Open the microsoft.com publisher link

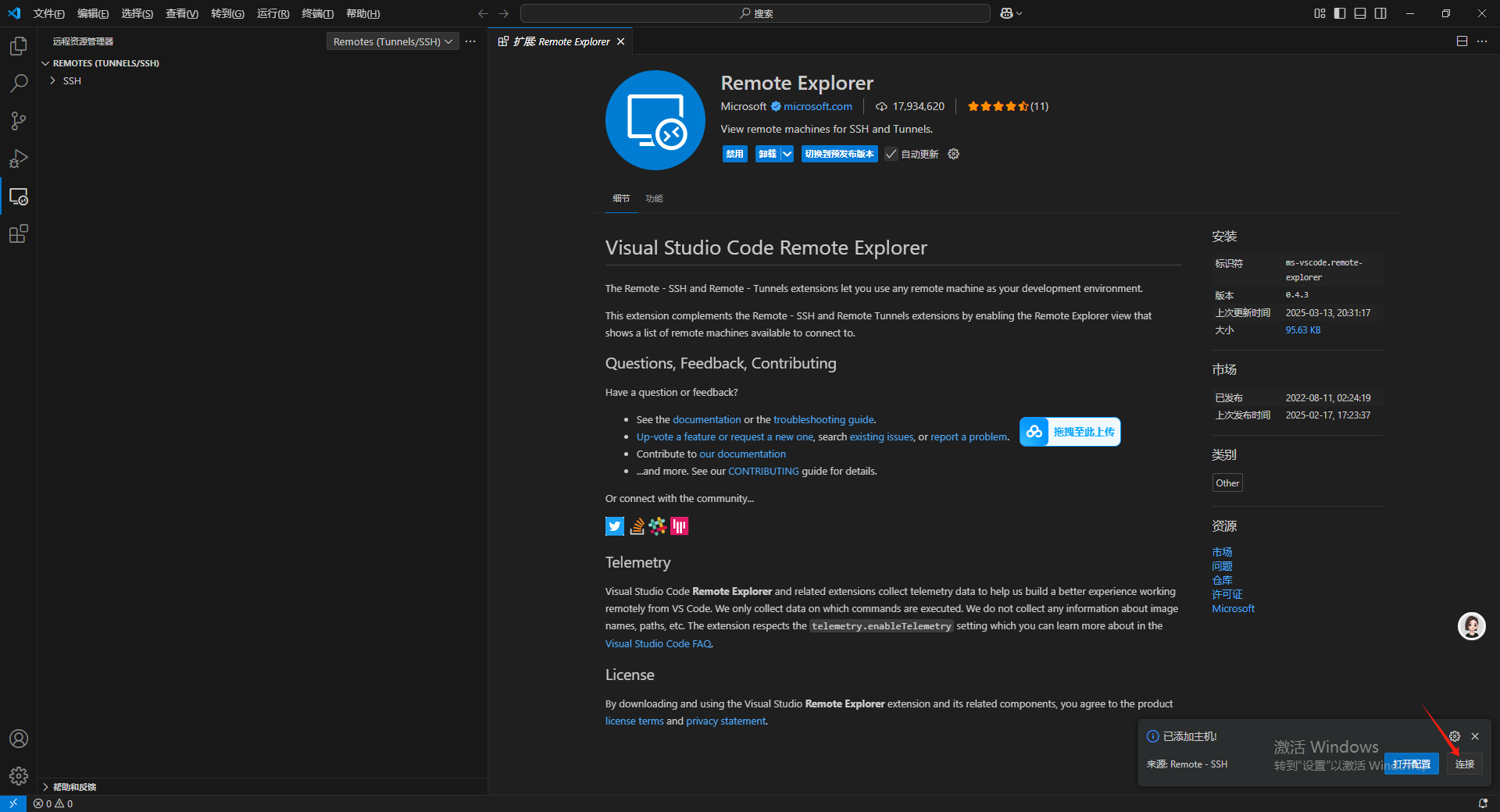[817, 106]
